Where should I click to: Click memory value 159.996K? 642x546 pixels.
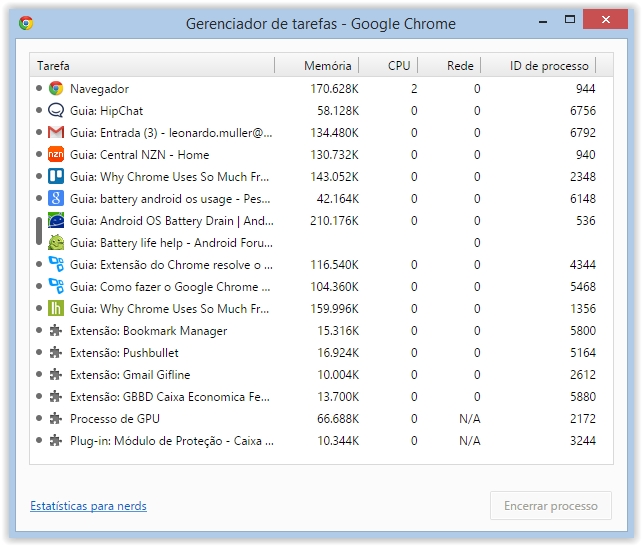tap(334, 309)
